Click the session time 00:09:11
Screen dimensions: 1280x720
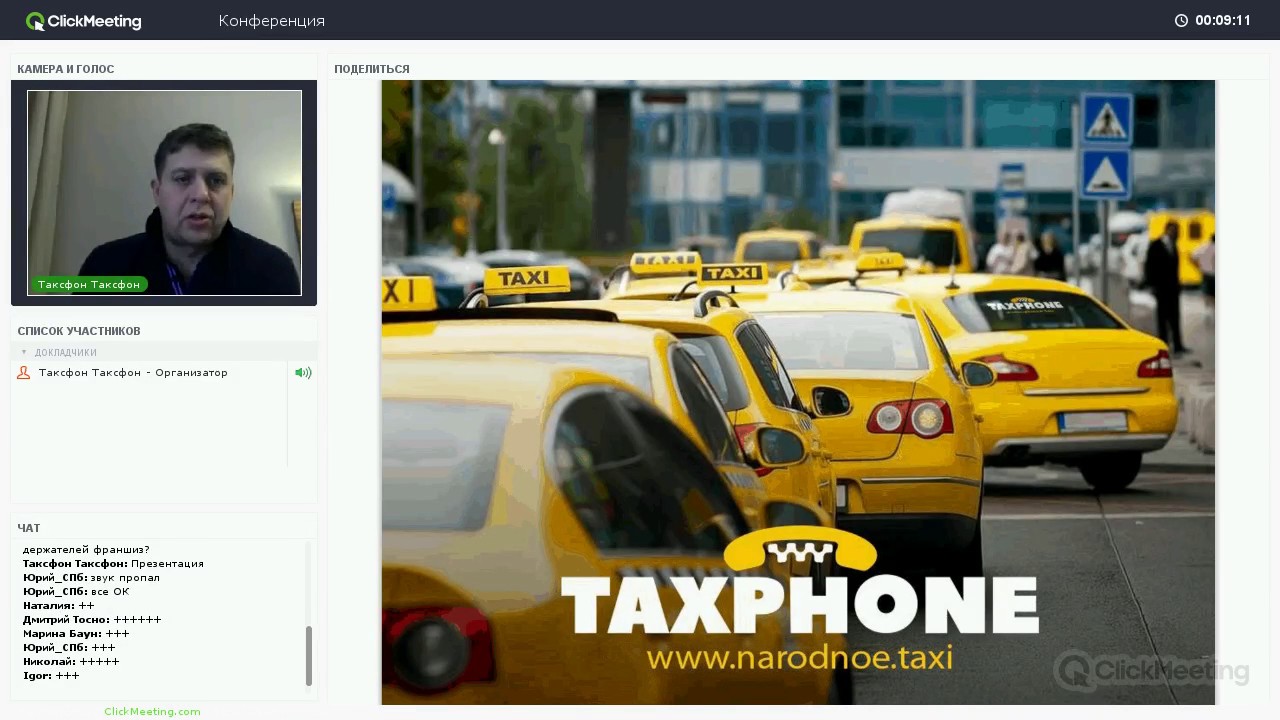(1223, 20)
